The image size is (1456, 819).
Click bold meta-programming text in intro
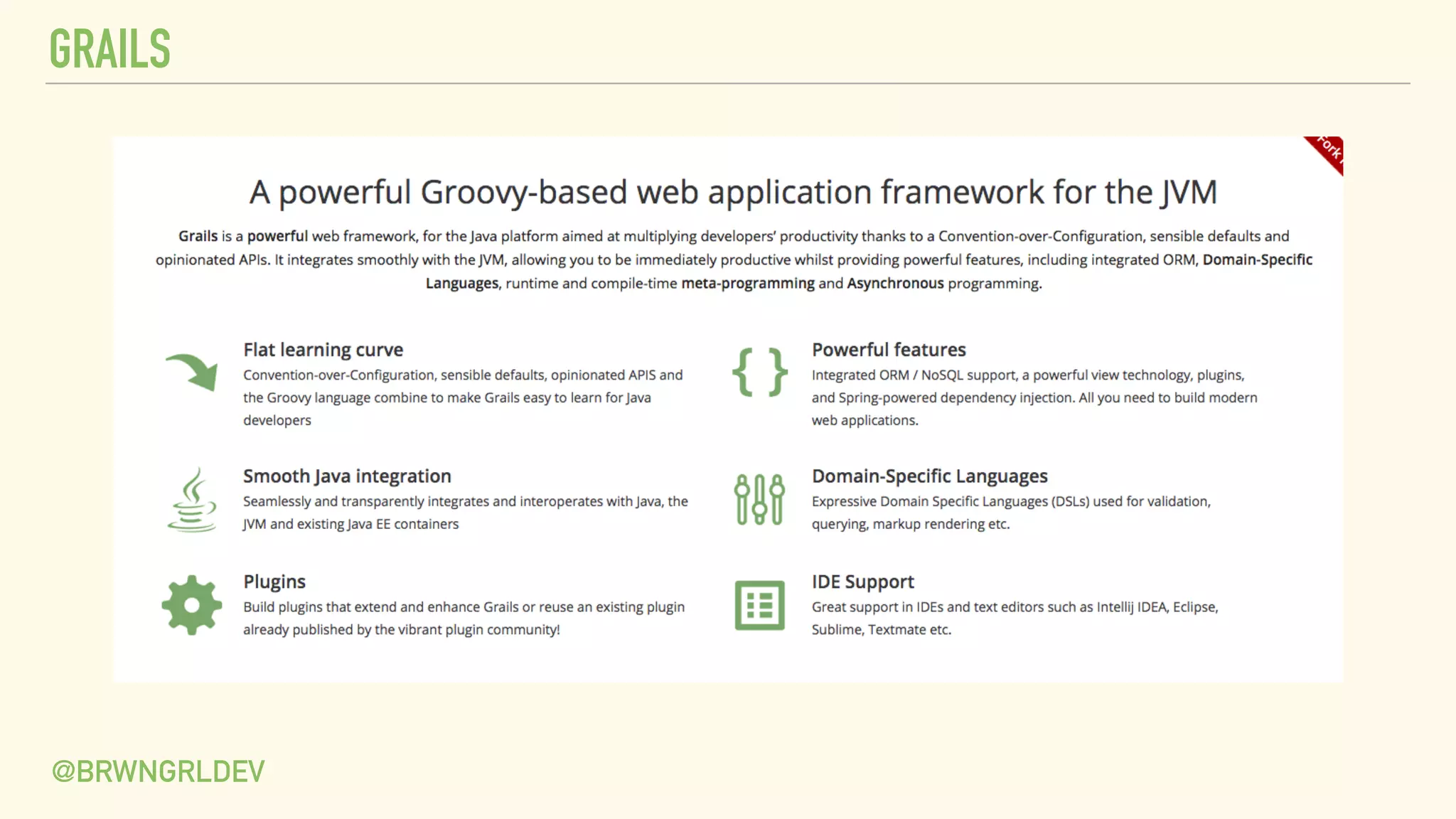click(x=748, y=284)
